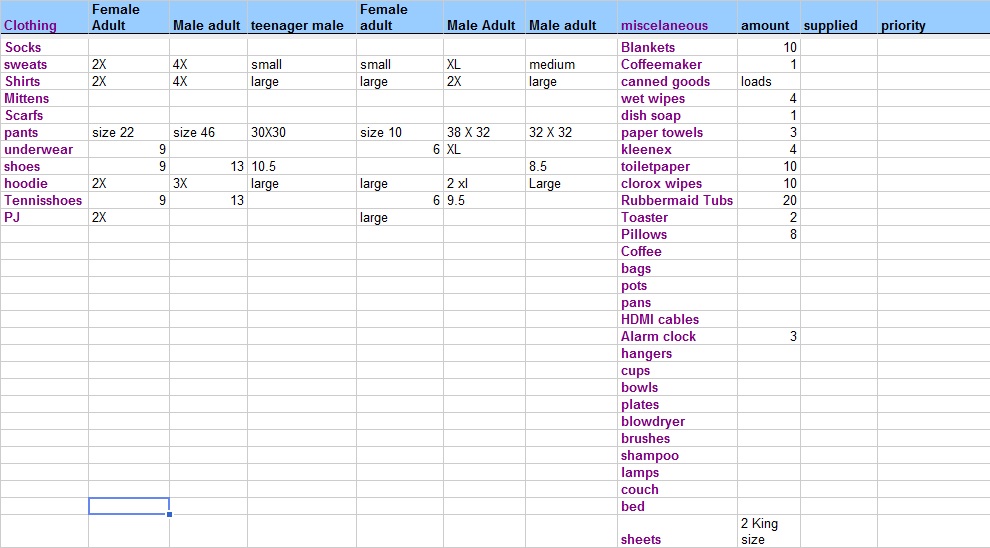Viewport: 990px width, 548px height.
Task: Select the 38 X 32 pants cell
Action: click(x=468, y=132)
